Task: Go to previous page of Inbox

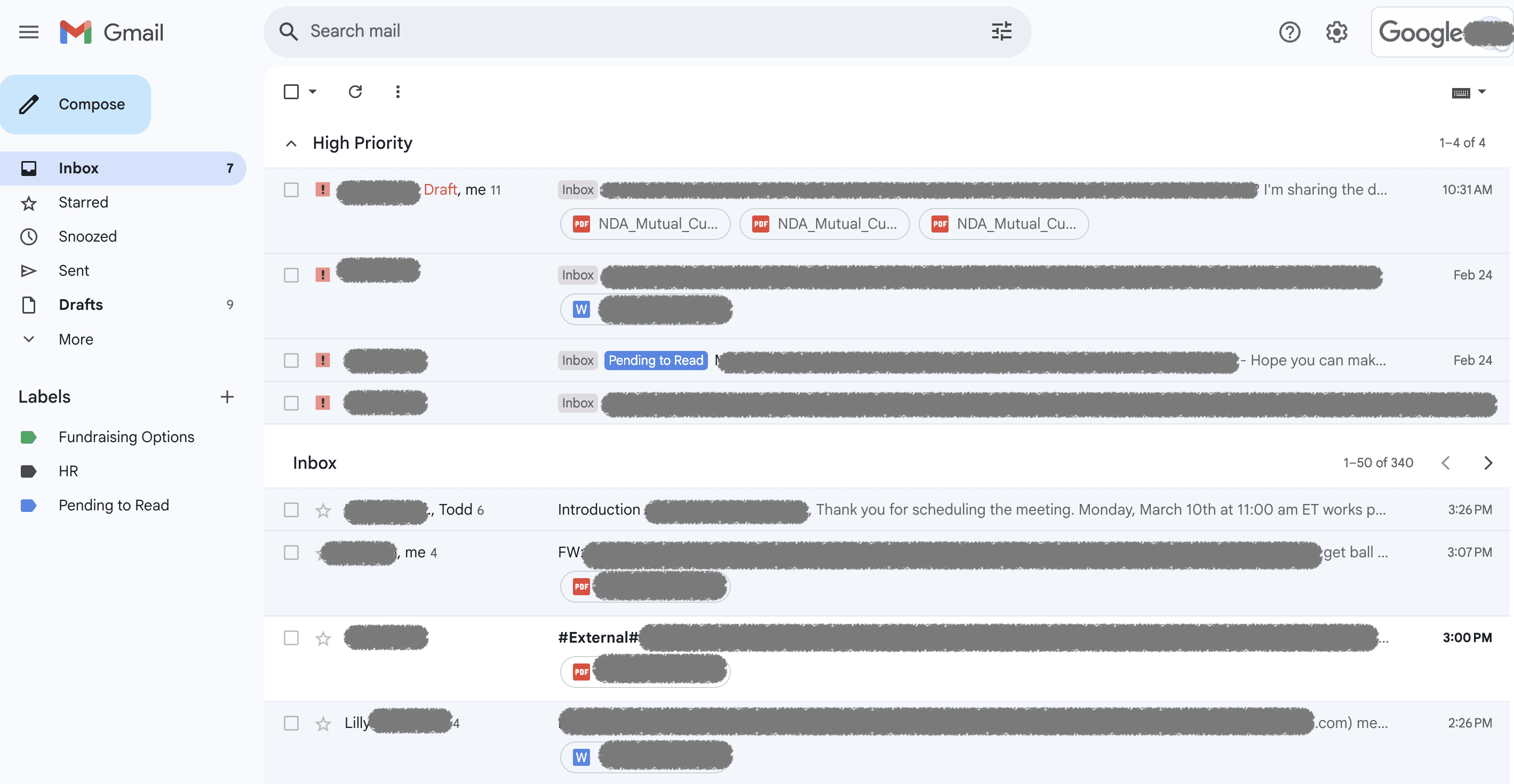Action: pyautogui.click(x=1446, y=463)
